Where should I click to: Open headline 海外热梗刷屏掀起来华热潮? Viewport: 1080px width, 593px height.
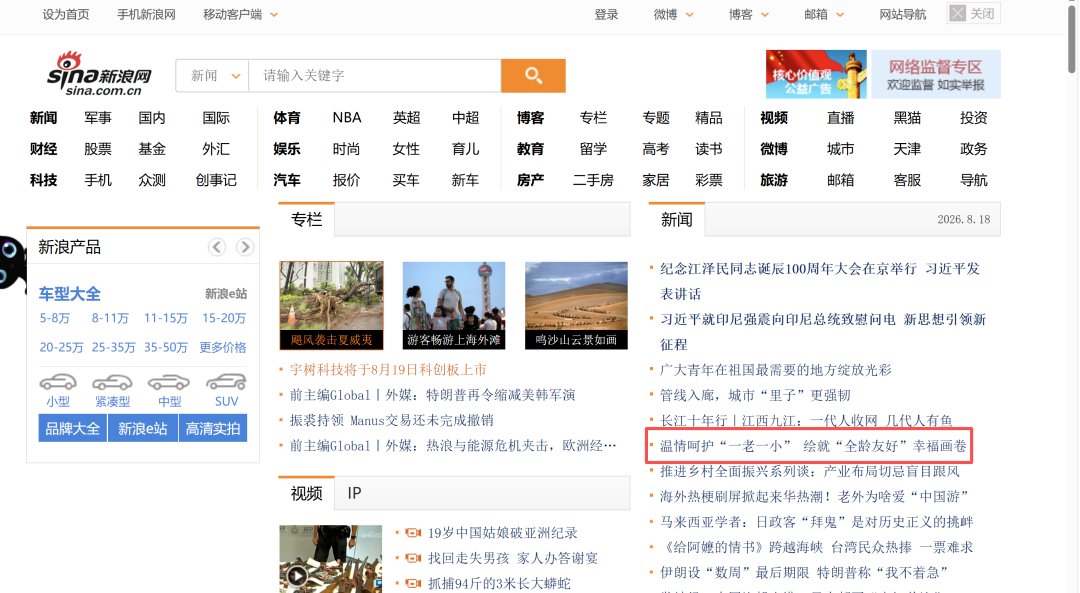(x=814, y=497)
